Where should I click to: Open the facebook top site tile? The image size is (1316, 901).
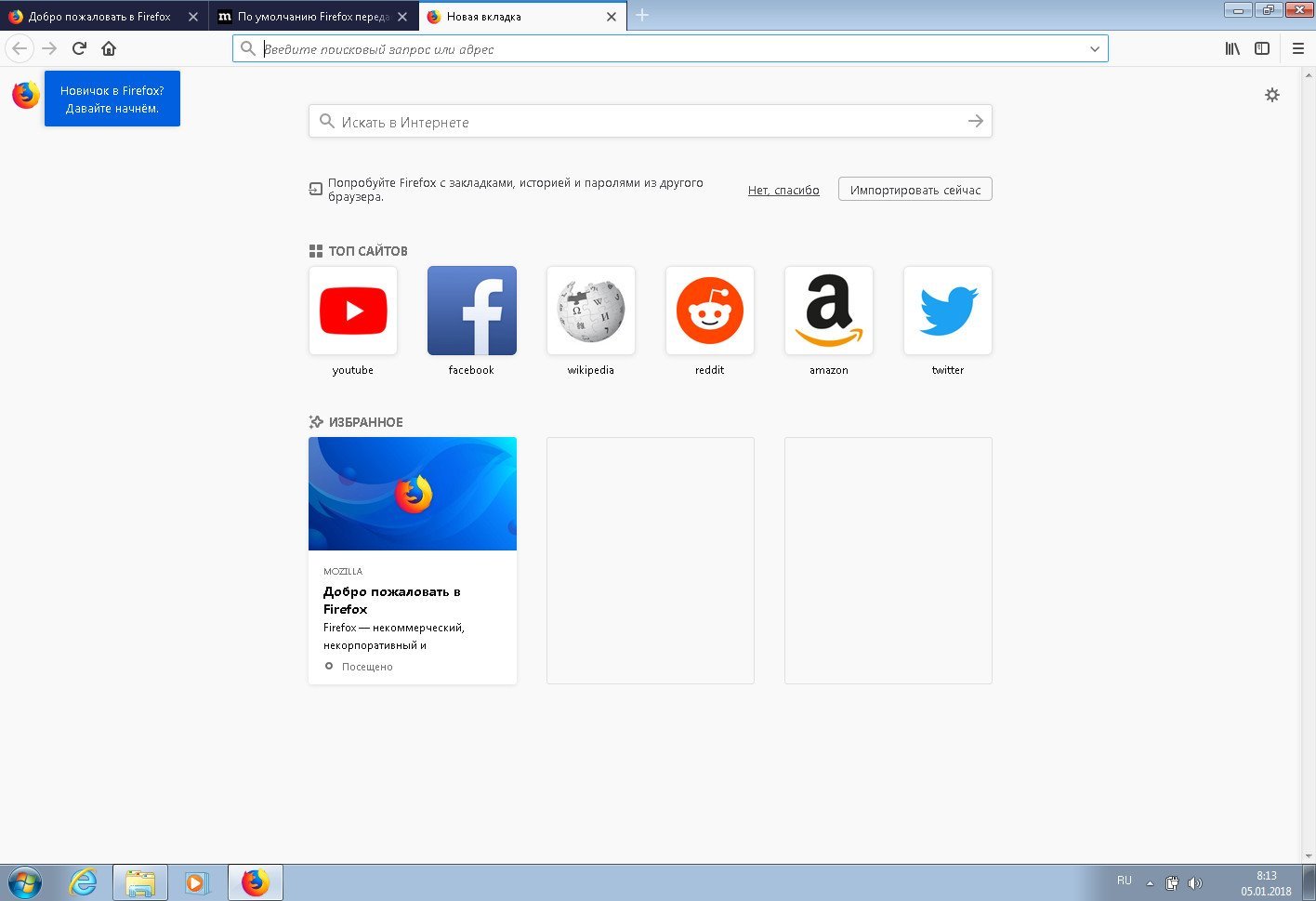coord(472,311)
